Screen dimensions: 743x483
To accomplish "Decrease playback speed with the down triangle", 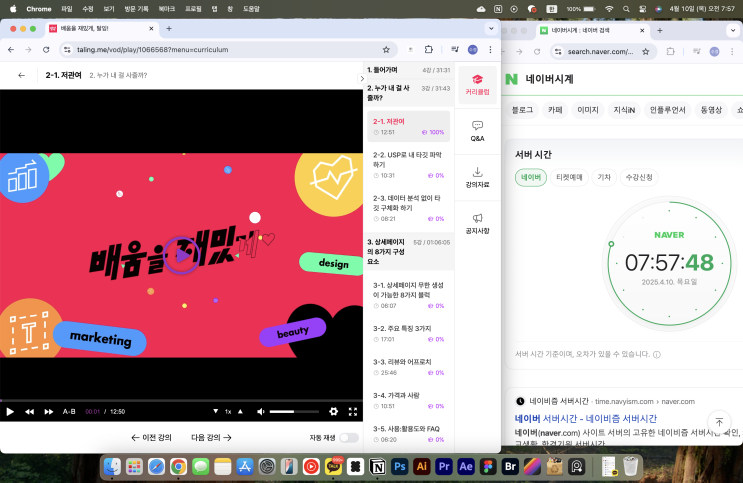I will point(216,411).
